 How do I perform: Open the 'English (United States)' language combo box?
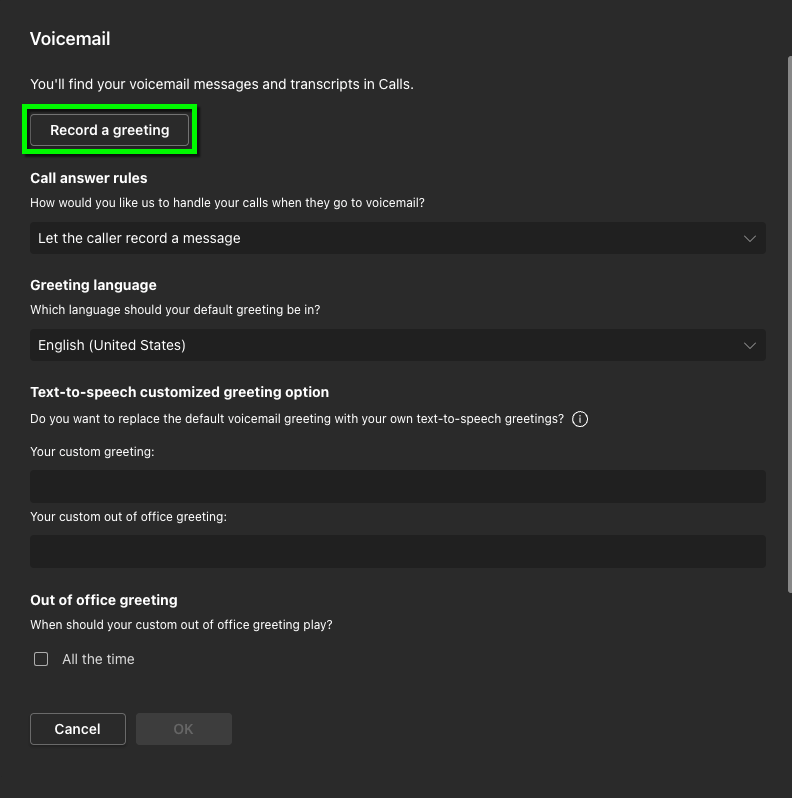(x=398, y=345)
